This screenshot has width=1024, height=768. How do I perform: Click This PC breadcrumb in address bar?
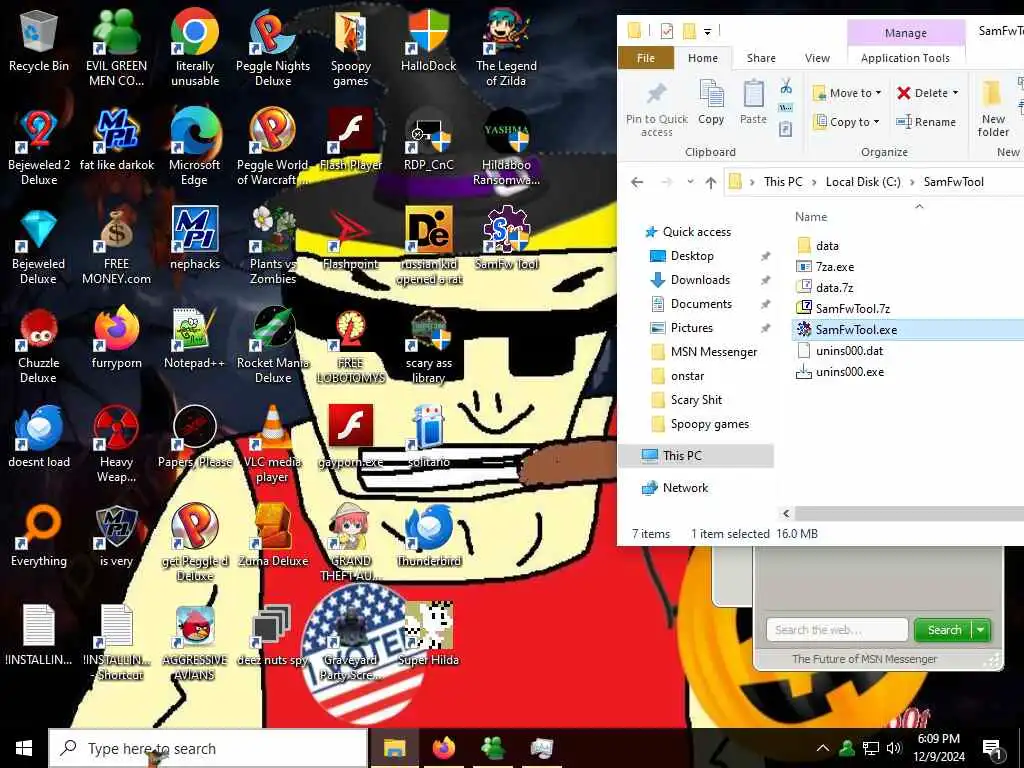pyautogui.click(x=782, y=182)
